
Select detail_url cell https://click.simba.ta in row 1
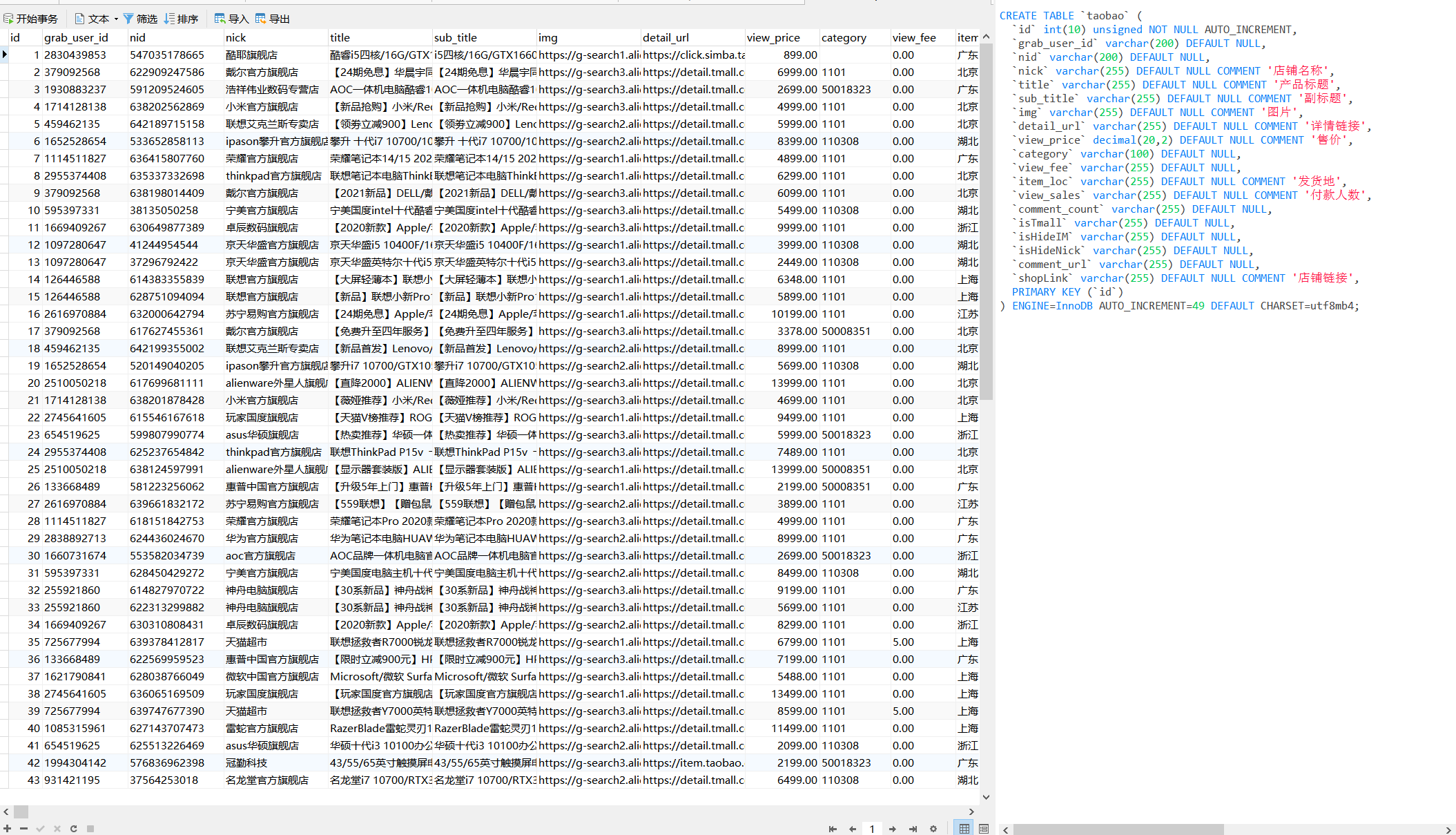(x=693, y=55)
